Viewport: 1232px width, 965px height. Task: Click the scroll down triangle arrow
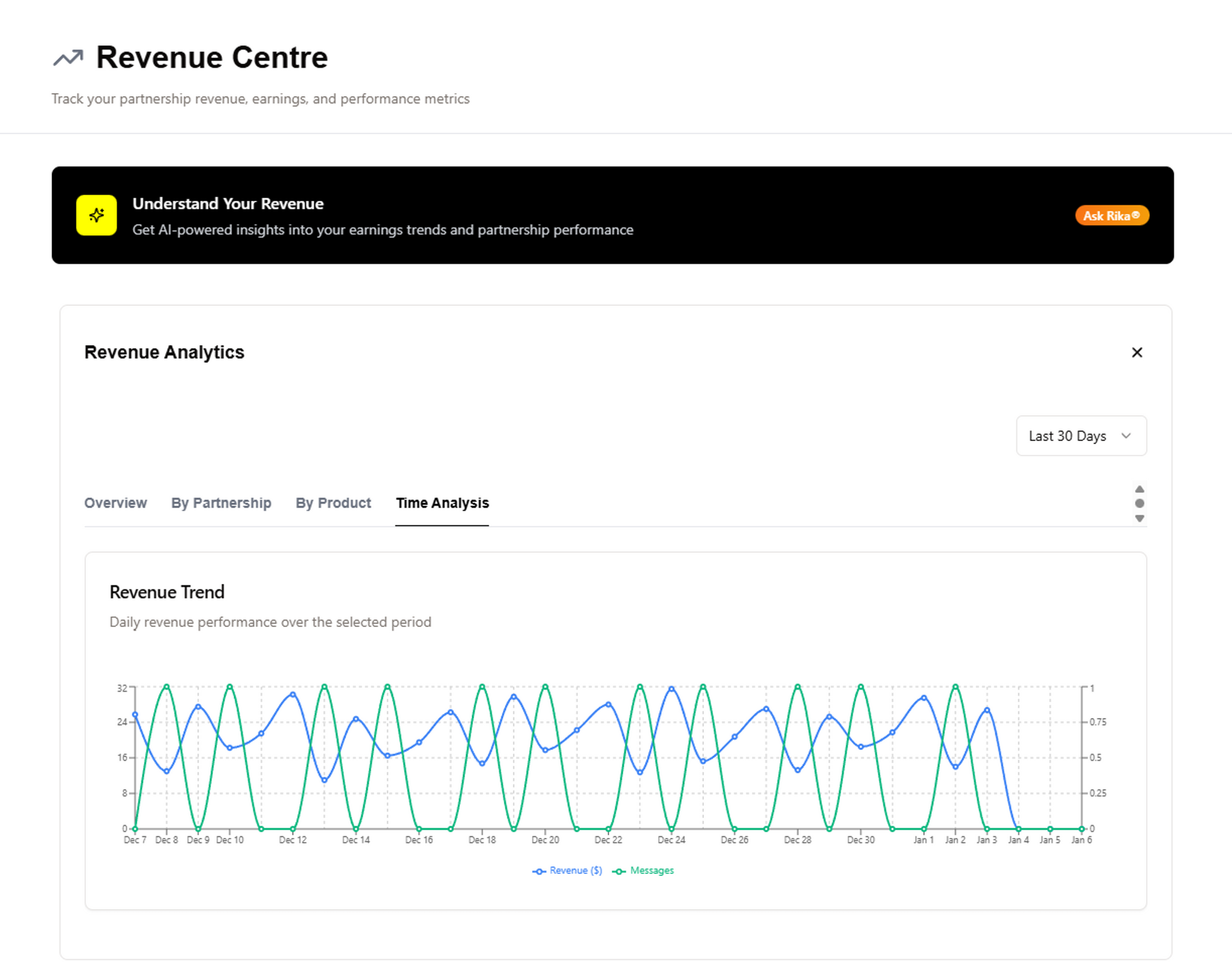tap(1139, 518)
